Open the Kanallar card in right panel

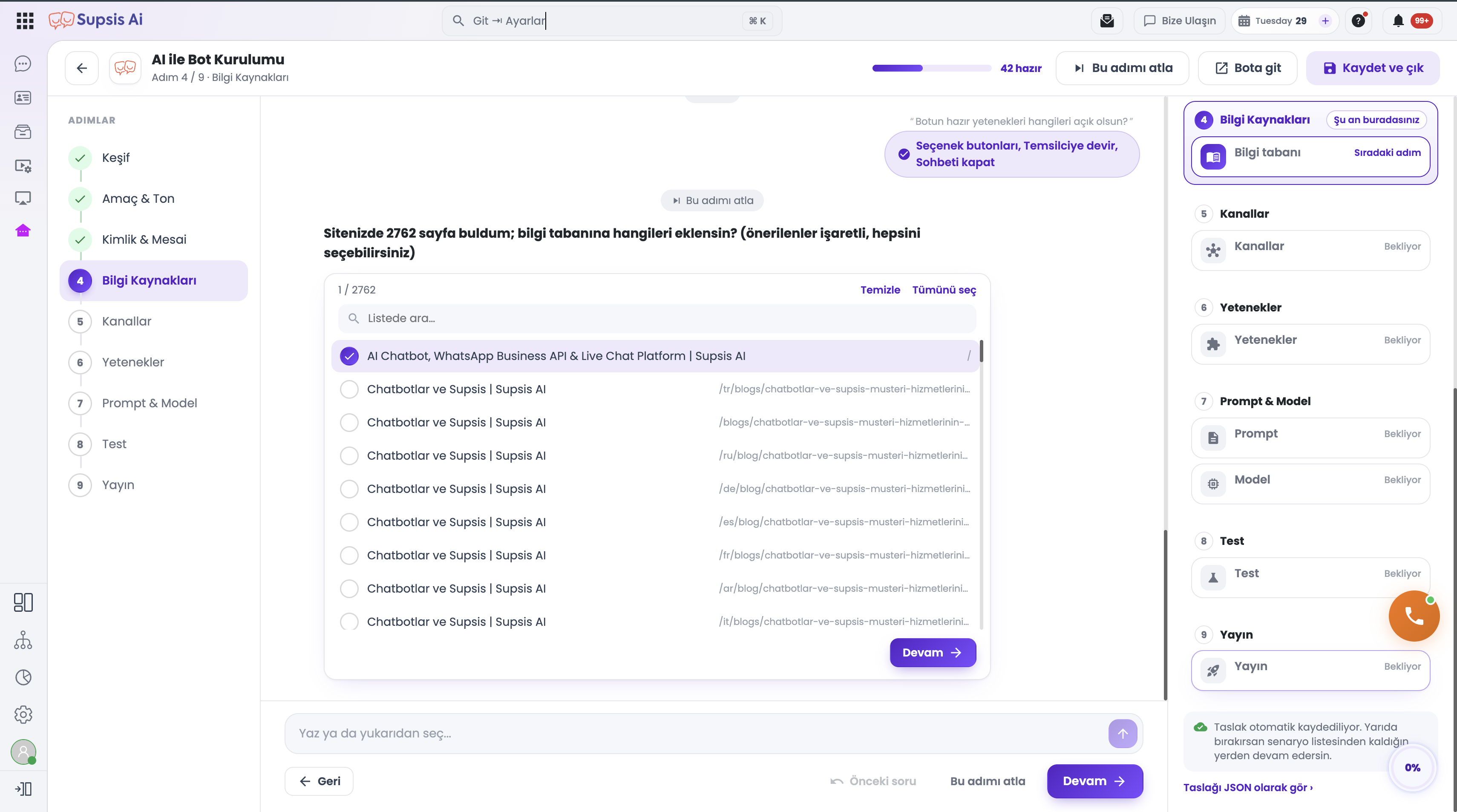1310,250
